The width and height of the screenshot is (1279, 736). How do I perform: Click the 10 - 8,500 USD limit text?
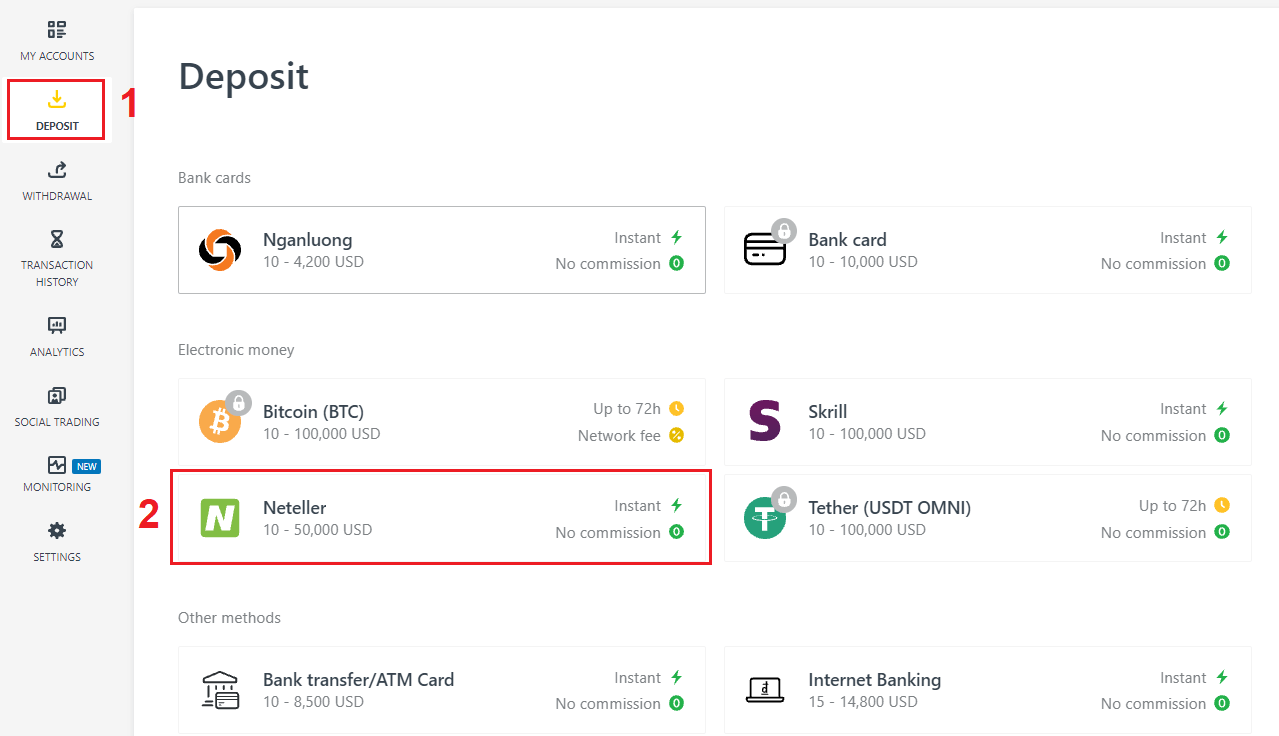click(313, 702)
